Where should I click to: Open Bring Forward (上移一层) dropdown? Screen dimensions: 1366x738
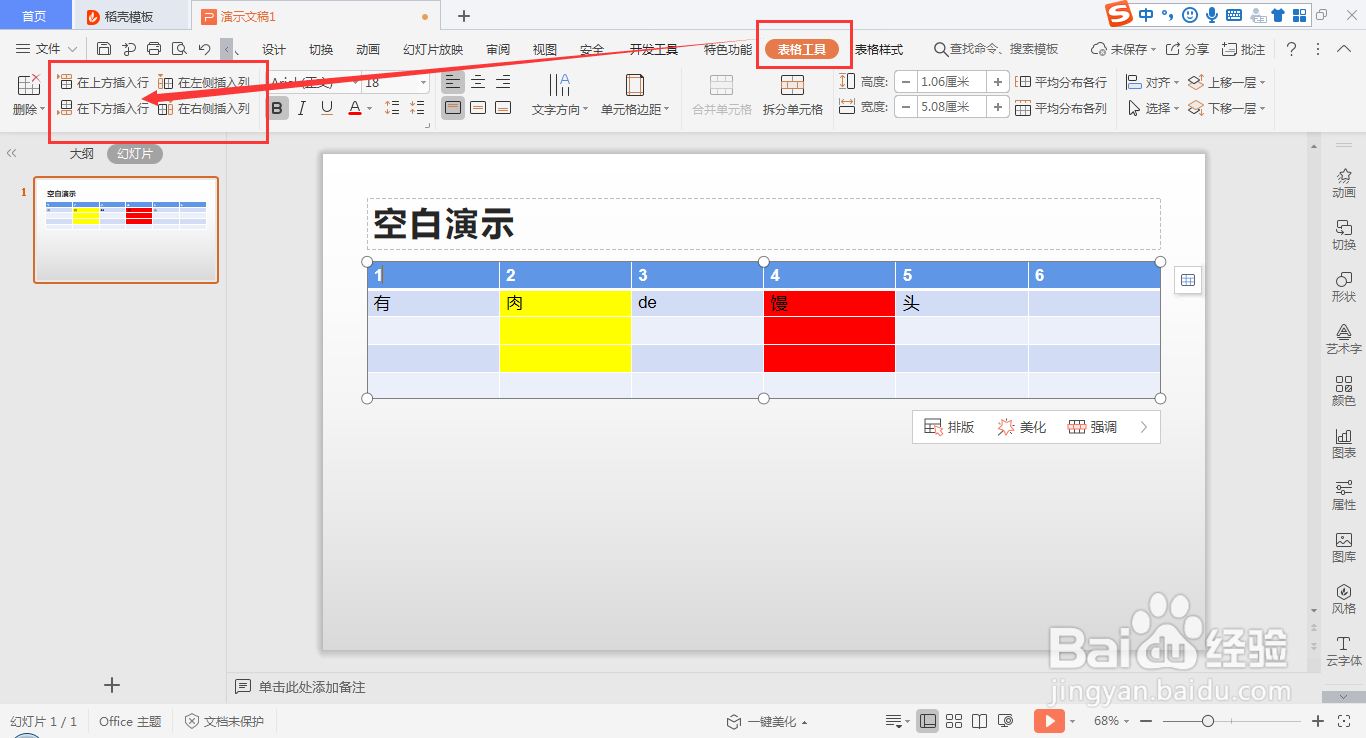(x=1226, y=82)
